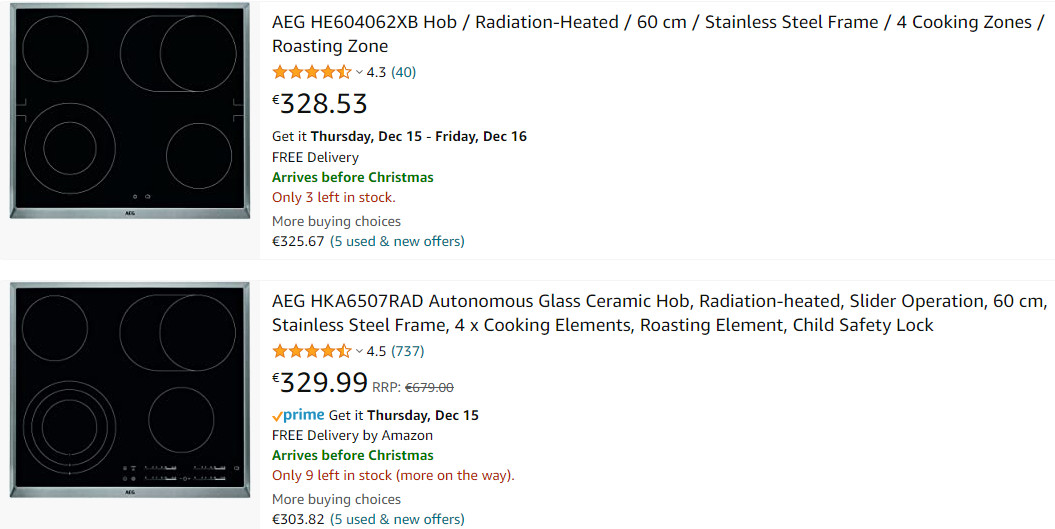Click 'More buying choices' above €325.67
This screenshot has width=1055, height=529.
(336, 221)
